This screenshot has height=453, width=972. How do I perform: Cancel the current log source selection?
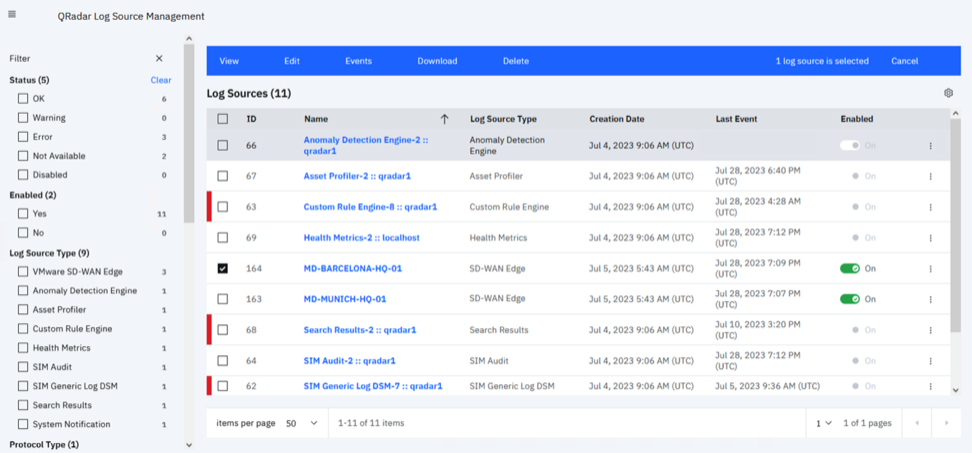(x=904, y=61)
